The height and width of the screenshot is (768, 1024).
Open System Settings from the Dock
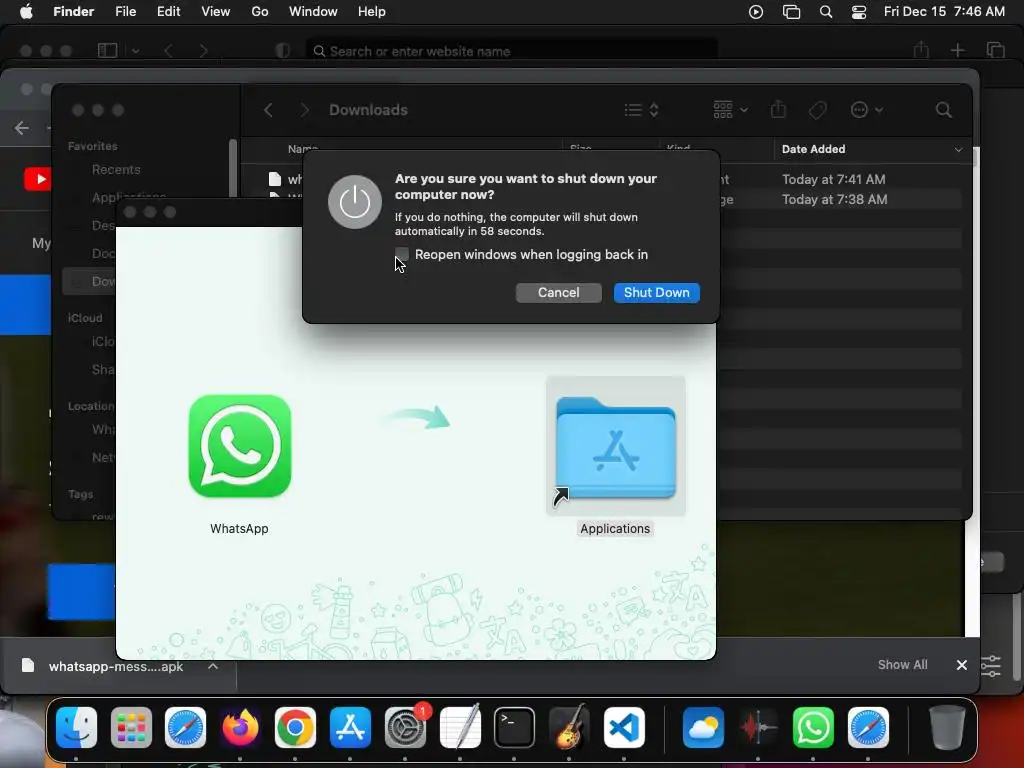point(405,727)
